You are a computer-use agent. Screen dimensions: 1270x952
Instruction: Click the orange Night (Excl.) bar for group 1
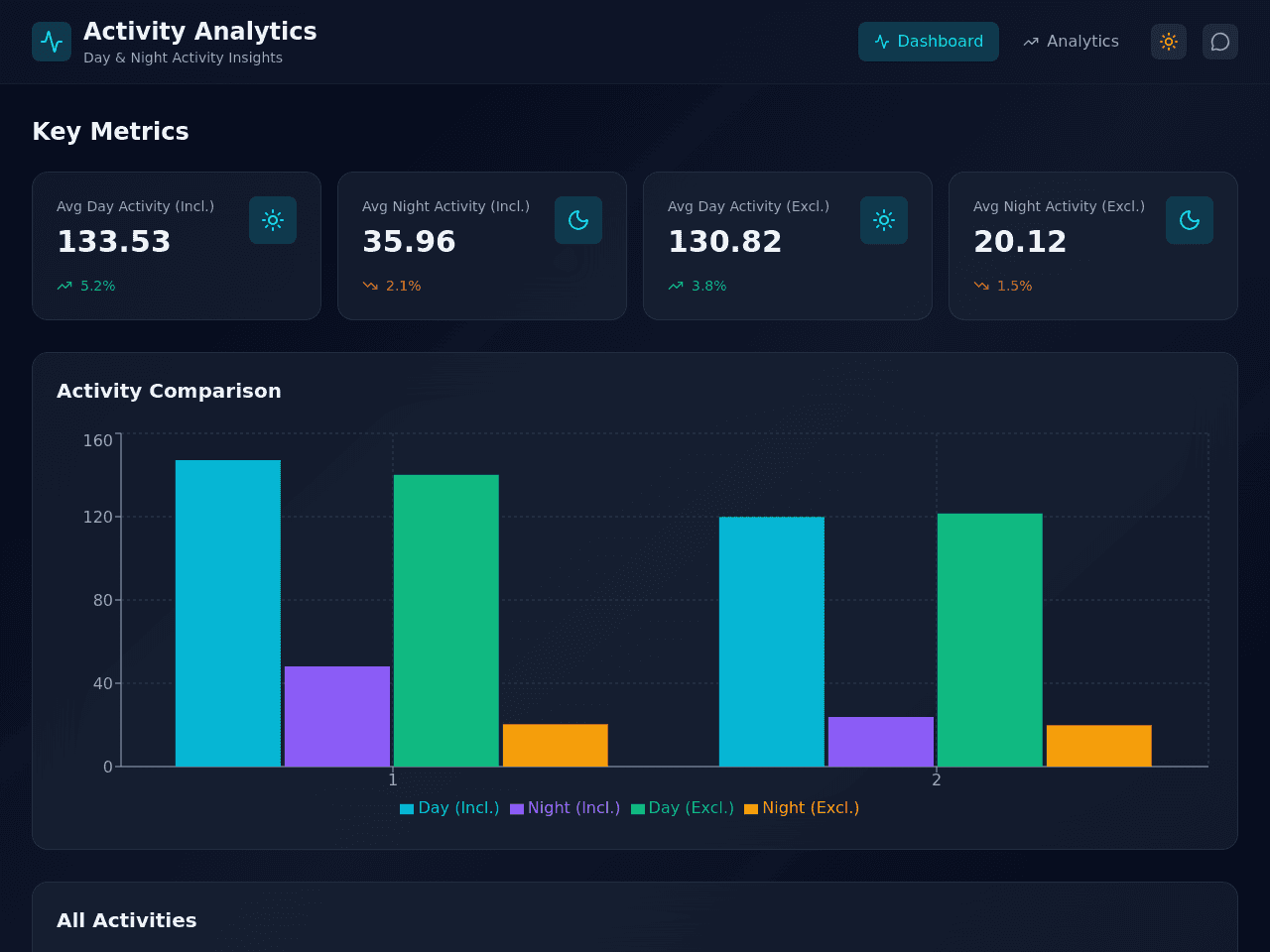556,746
